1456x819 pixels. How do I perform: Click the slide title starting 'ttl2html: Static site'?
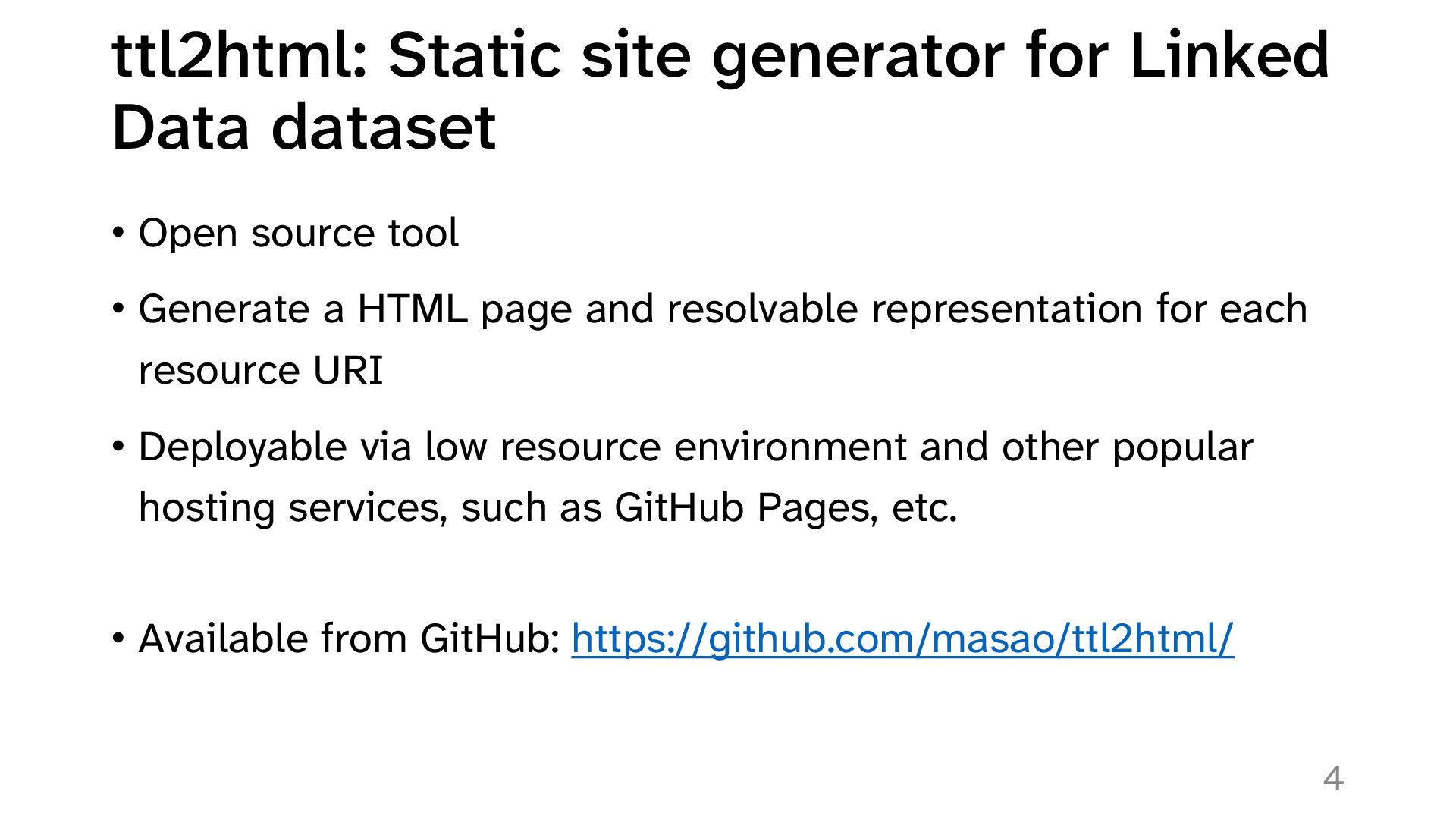click(720, 90)
